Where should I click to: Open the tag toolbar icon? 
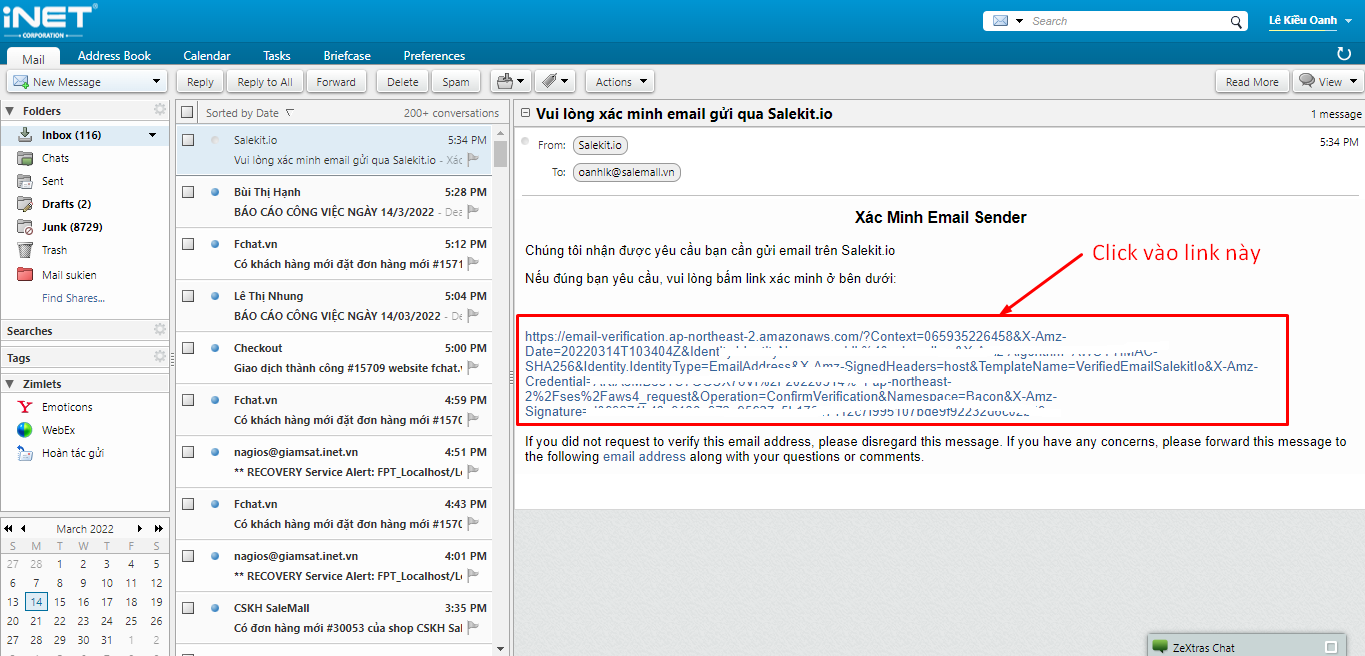coord(554,82)
